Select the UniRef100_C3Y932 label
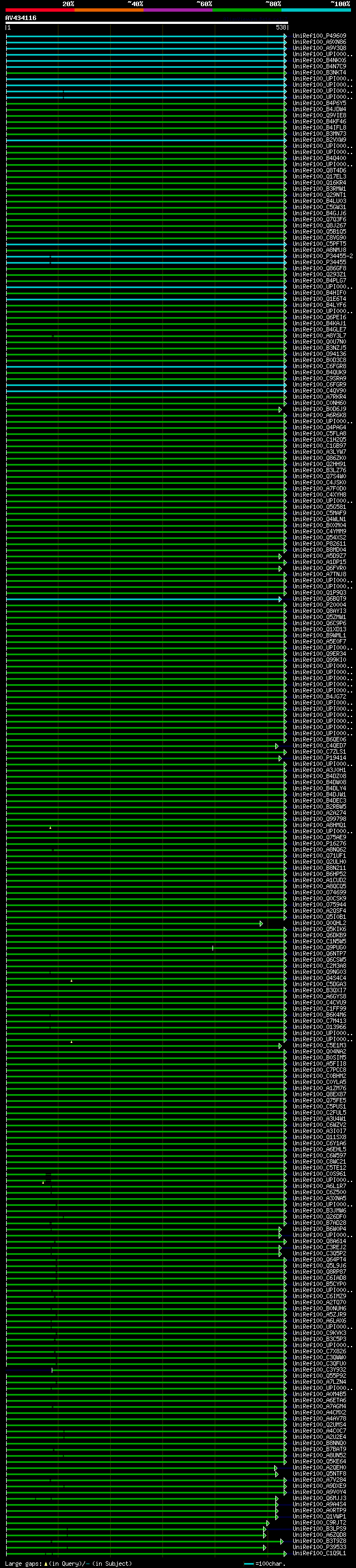The height and width of the screenshot is (1568, 356). 319,1369
